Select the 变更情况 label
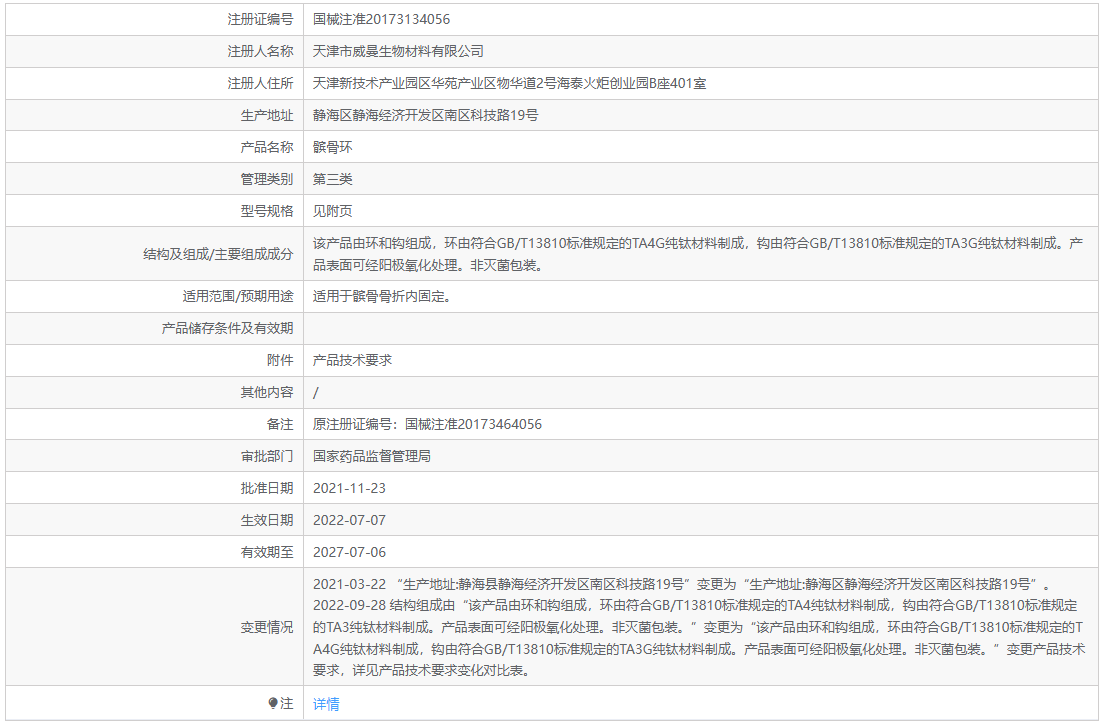This screenshot has height=725, width=1105. [266, 627]
